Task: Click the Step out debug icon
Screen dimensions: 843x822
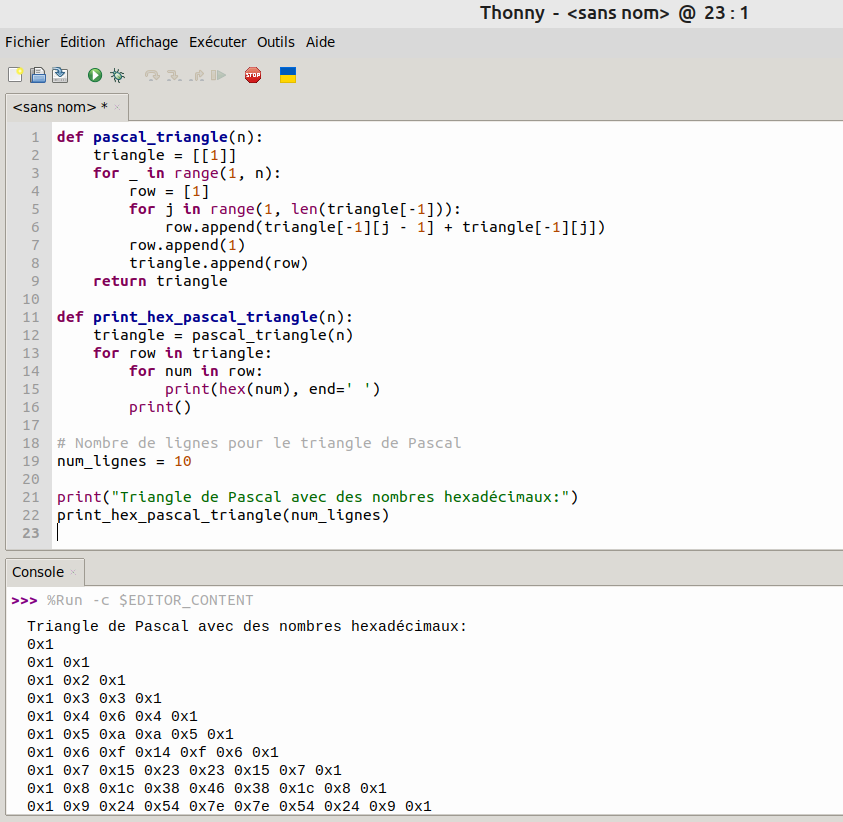Action: pyautogui.click(x=197, y=75)
